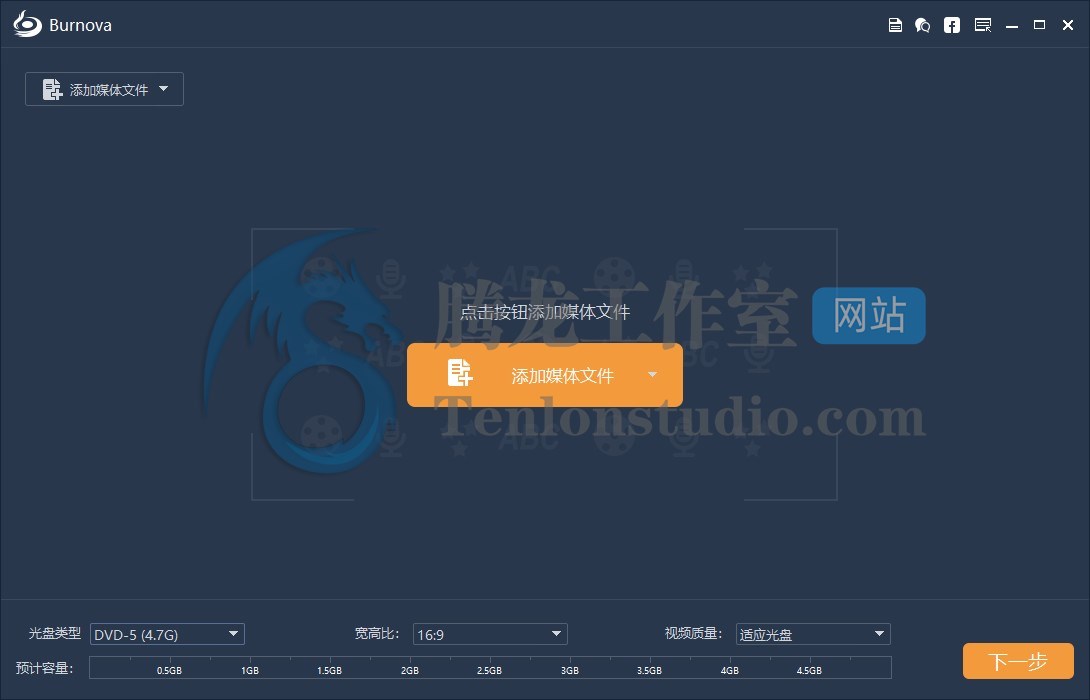The width and height of the screenshot is (1090, 700).
Task: Click the 预计容量 label
Action: 44,668
